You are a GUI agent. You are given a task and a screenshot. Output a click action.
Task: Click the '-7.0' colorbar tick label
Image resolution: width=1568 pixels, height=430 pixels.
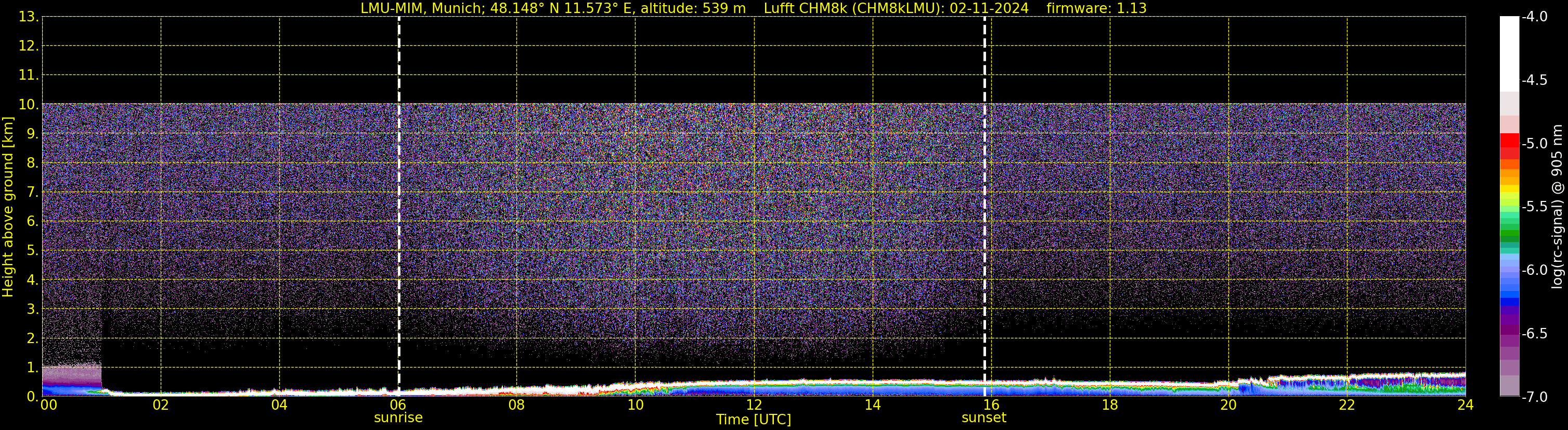click(x=1535, y=397)
